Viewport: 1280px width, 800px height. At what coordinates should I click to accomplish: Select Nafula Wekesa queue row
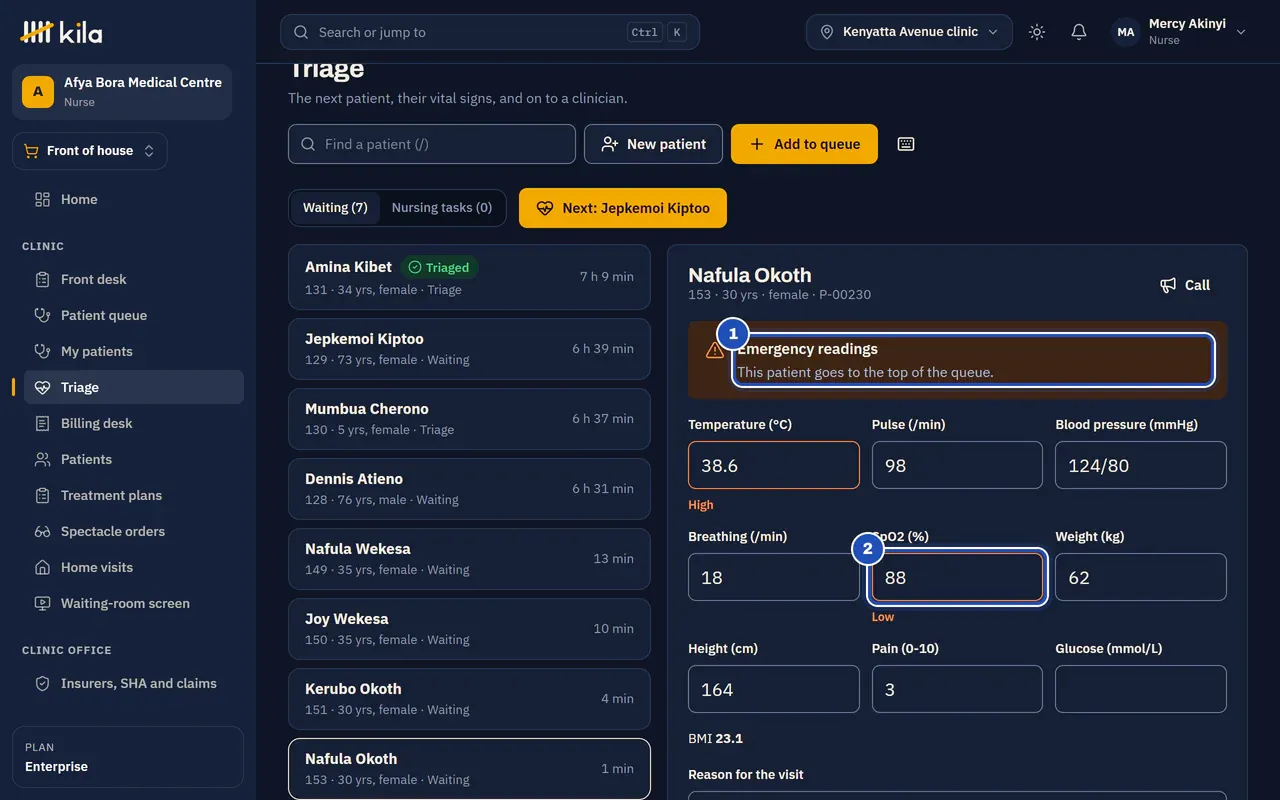[x=469, y=559]
